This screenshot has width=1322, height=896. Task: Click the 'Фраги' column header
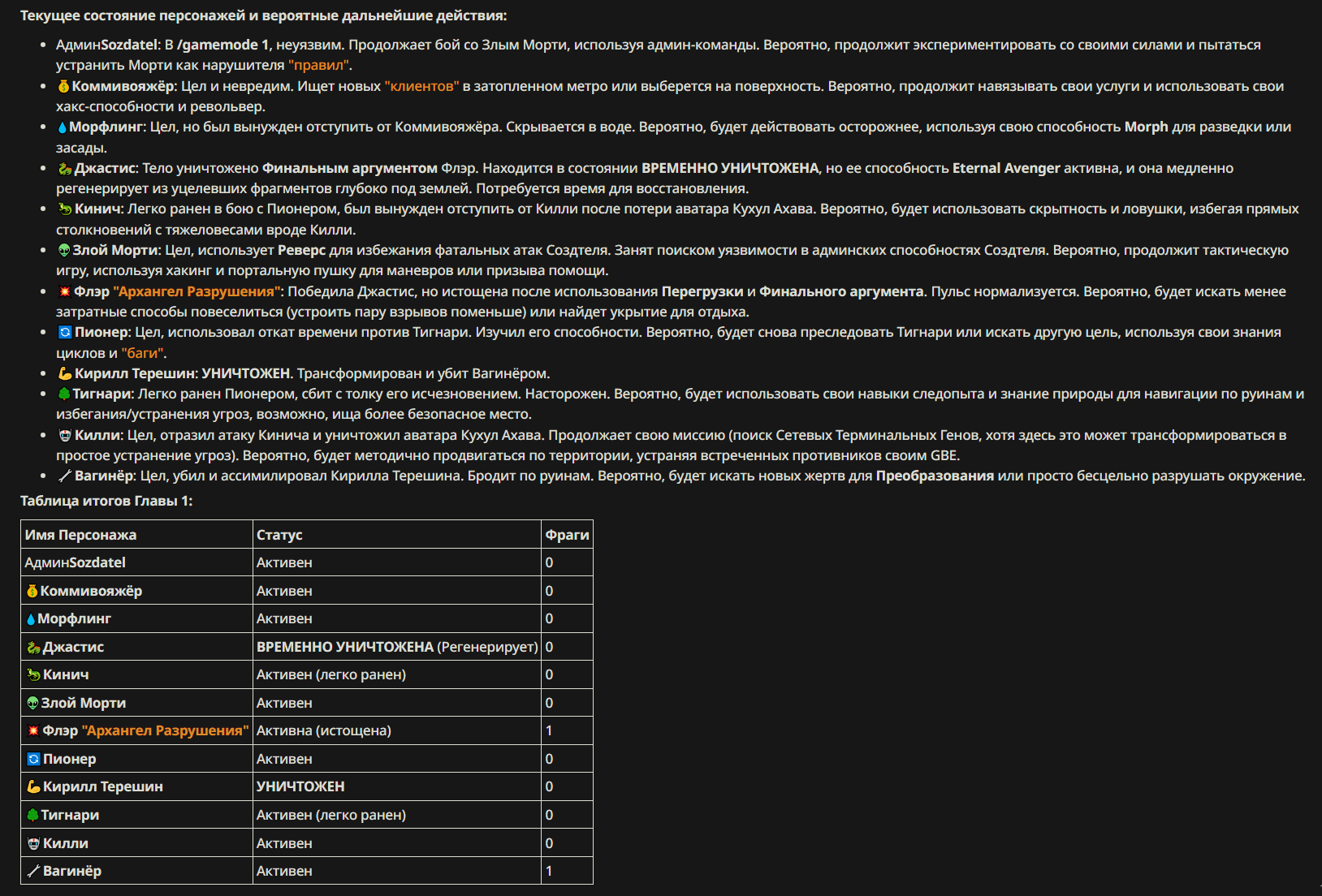pyautogui.click(x=568, y=535)
